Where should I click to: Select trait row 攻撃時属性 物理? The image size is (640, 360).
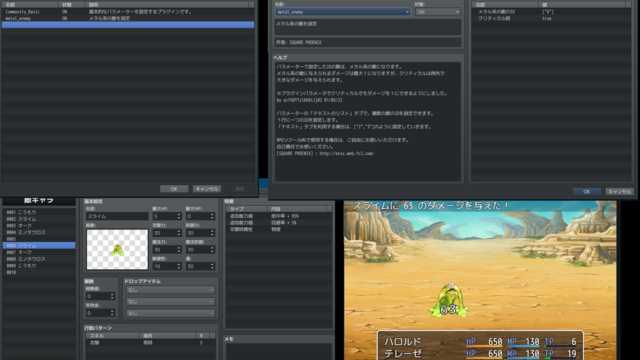(x=279, y=229)
